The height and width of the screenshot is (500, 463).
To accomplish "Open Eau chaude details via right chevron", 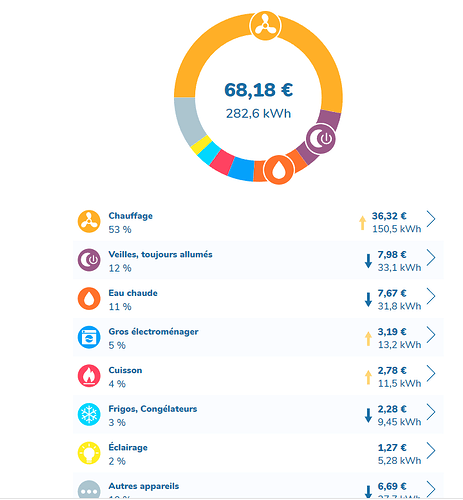I will 431,296.
